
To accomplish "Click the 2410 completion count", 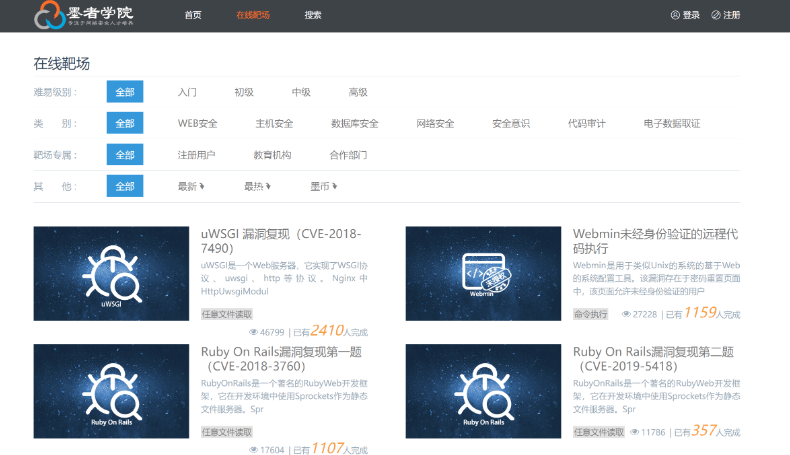I will click(x=327, y=331).
